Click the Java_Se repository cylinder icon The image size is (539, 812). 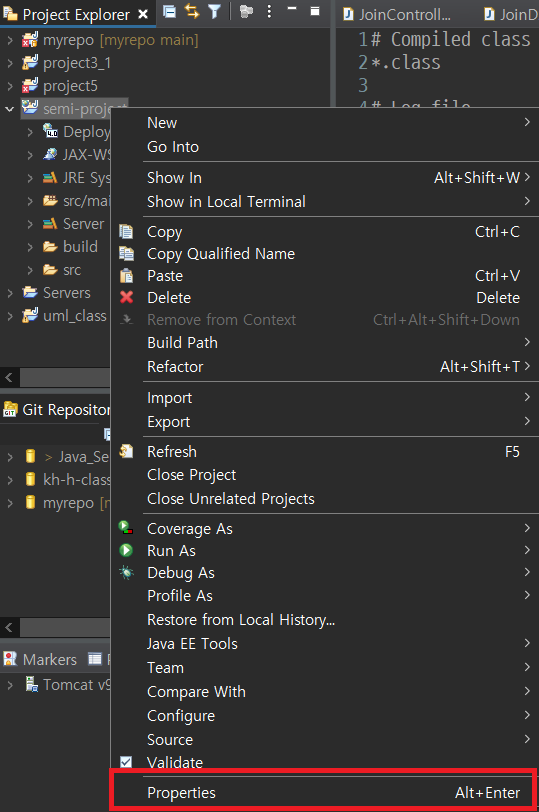coord(31,456)
